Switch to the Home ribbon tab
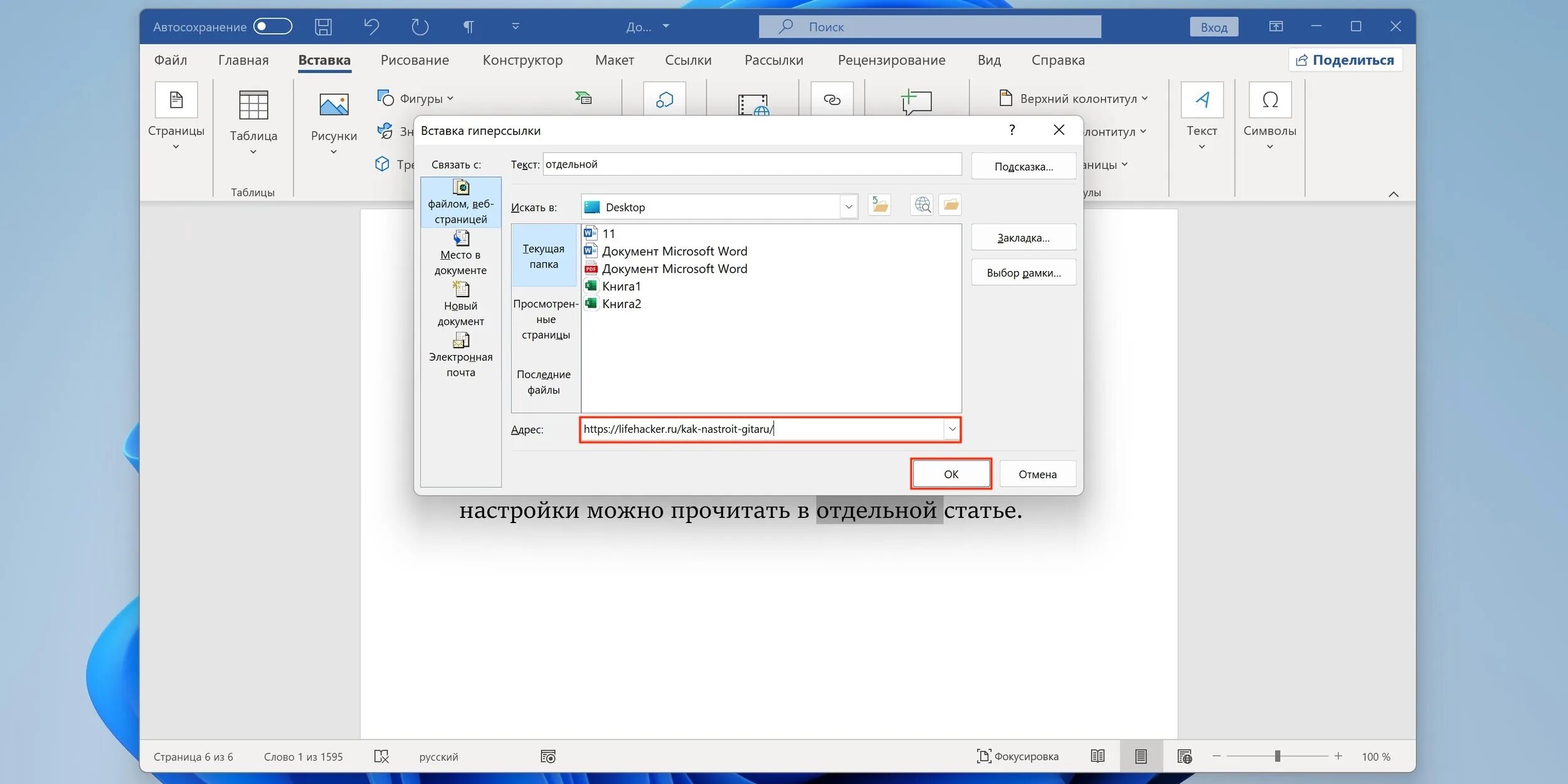 (243, 60)
